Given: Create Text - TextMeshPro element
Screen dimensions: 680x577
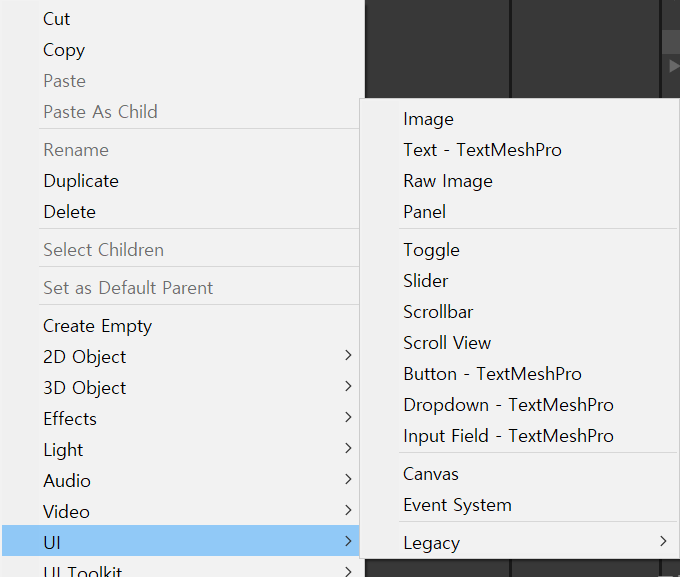Looking at the screenshot, I should 520,150.
